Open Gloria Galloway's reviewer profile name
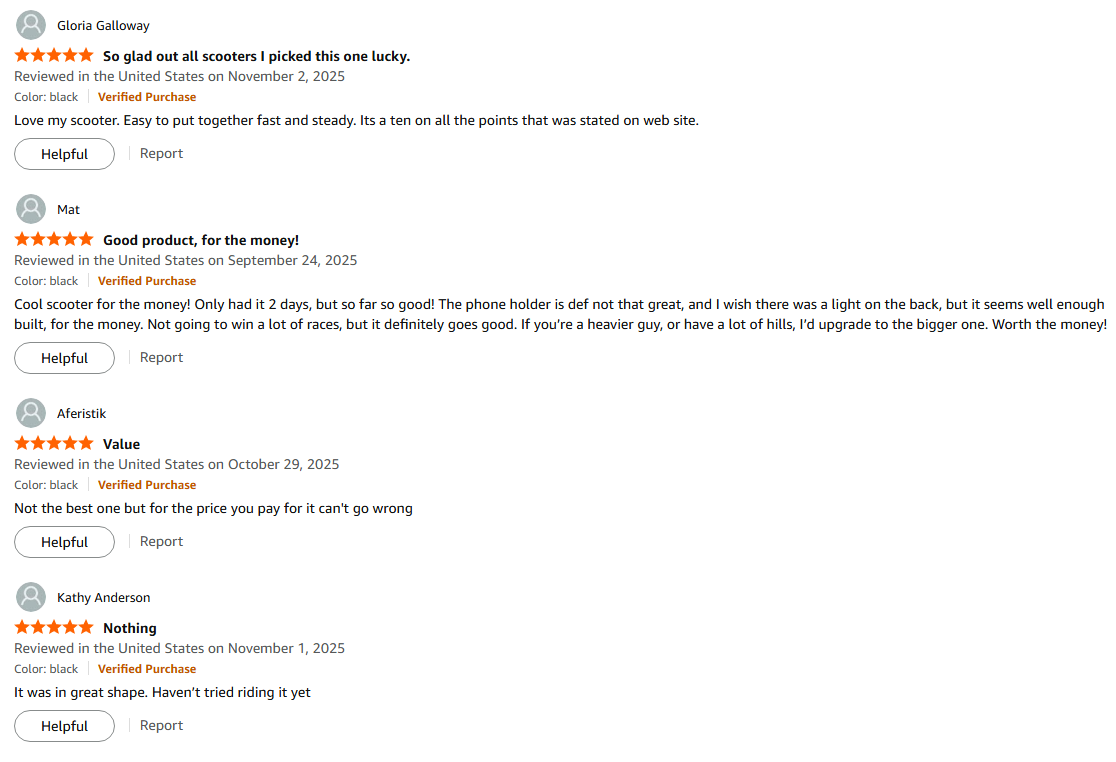Image resolution: width=1116 pixels, height=762 pixels. tap(103, 25)
